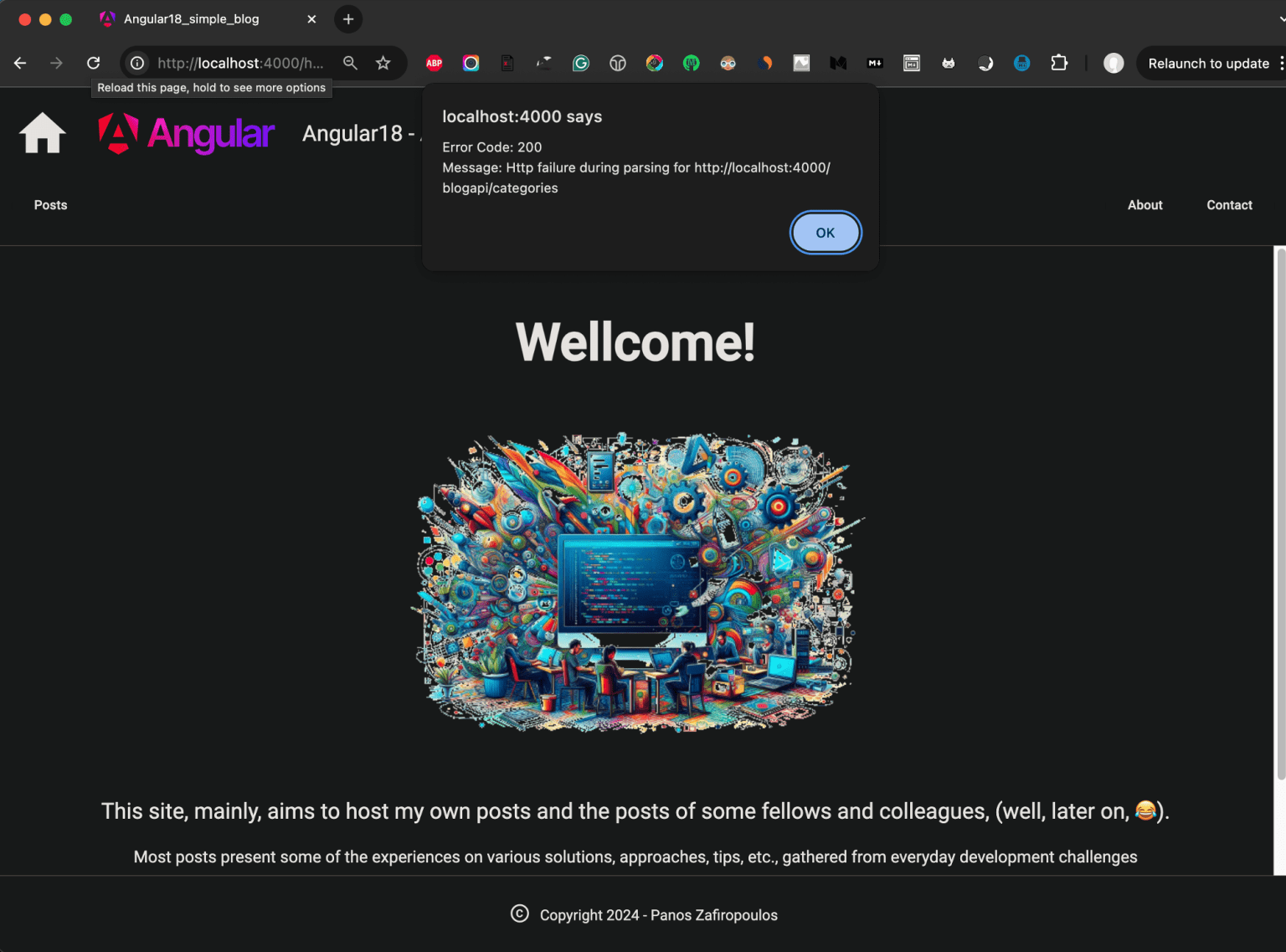1286x952 pixels.
Task: Open the Chrome profile avatar
Action: 1113,63
